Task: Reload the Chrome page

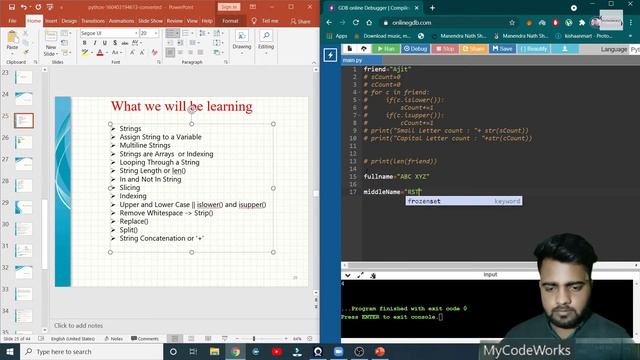Action: (356, 22)
